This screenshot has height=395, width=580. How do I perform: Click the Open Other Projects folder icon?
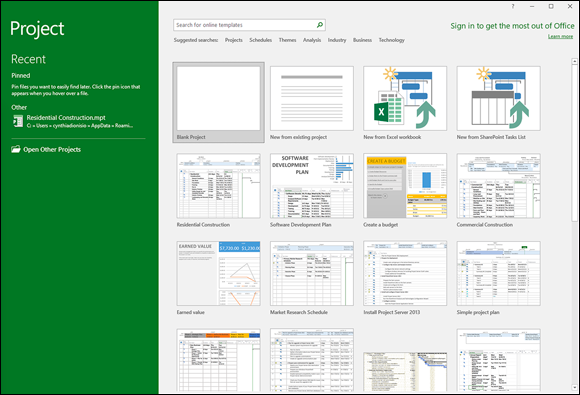(16, 149)
